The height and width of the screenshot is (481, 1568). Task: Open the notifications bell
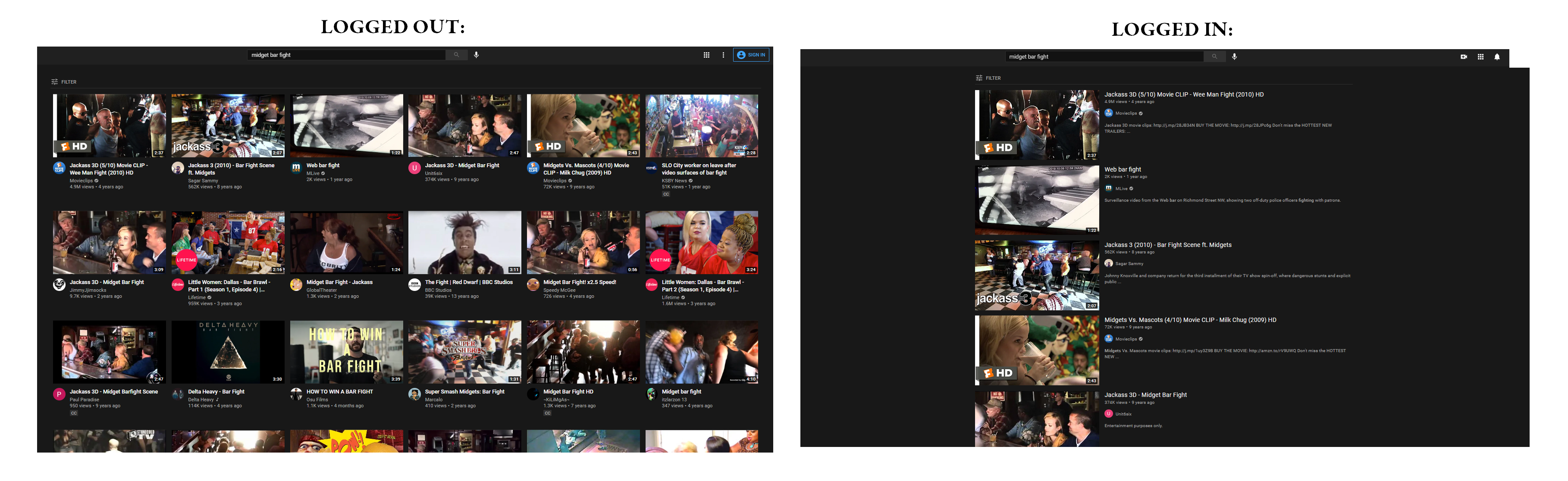click(x=1497, y=56)
